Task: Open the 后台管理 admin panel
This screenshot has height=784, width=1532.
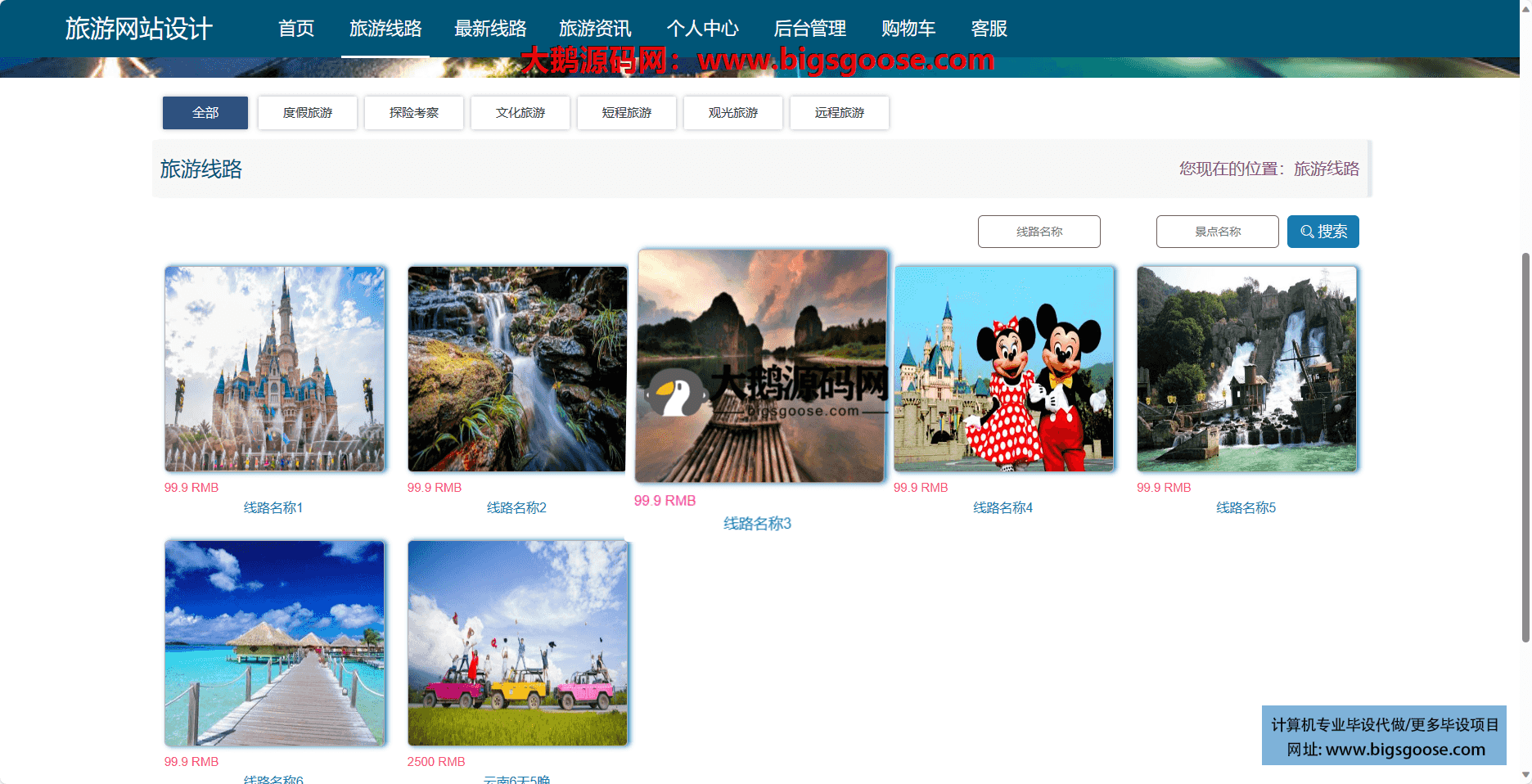Action: (x=810, y=28)
